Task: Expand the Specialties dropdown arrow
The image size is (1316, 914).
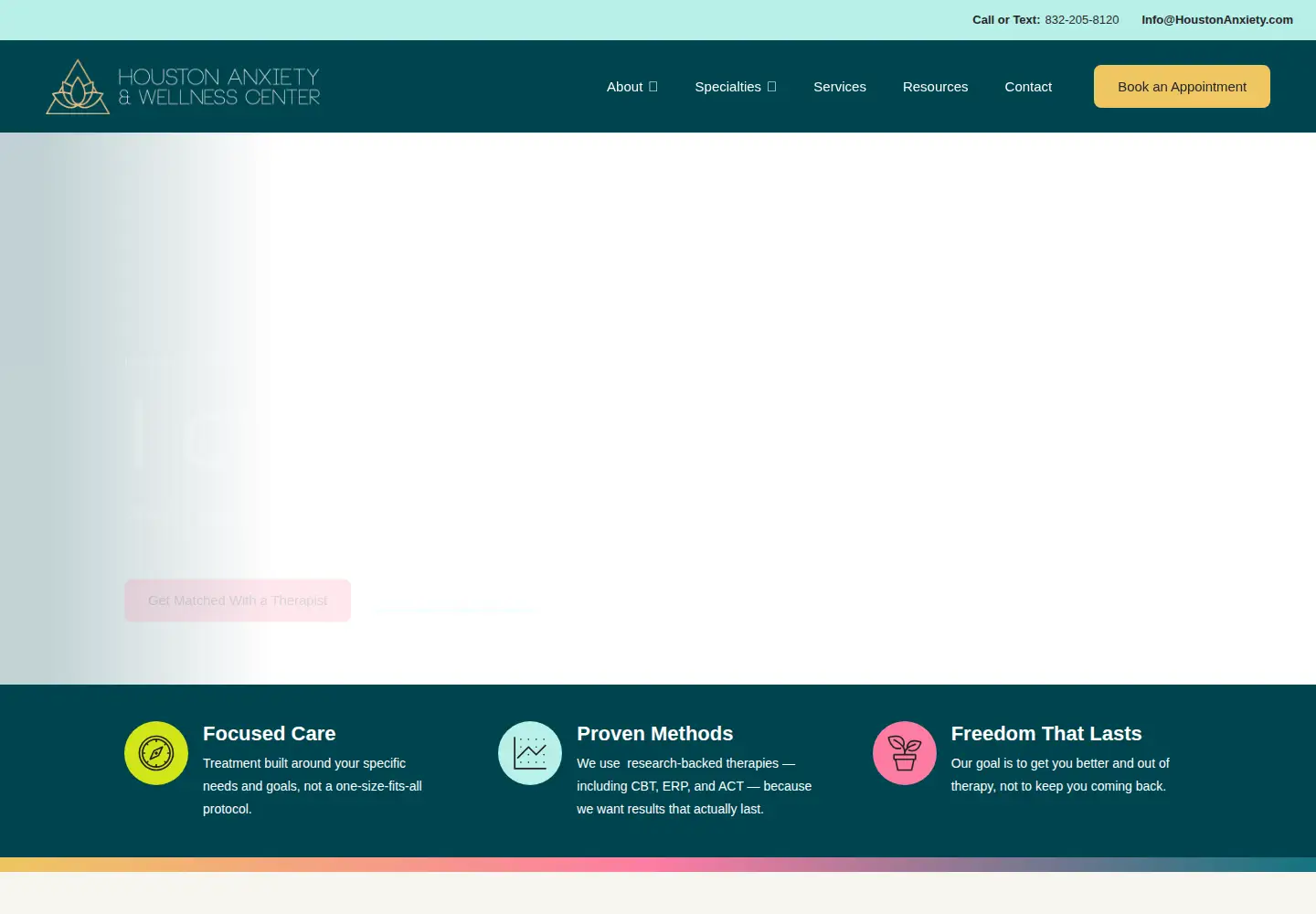Action: (771, 87)
